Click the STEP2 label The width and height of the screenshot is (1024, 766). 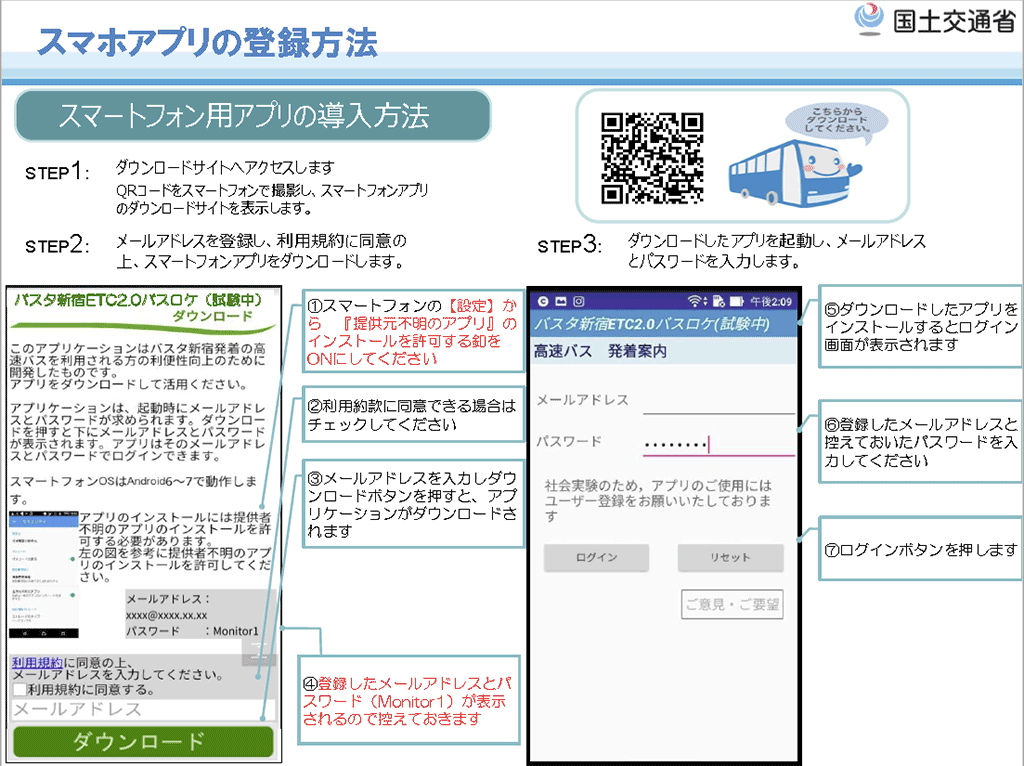click(x=57, y=246)
